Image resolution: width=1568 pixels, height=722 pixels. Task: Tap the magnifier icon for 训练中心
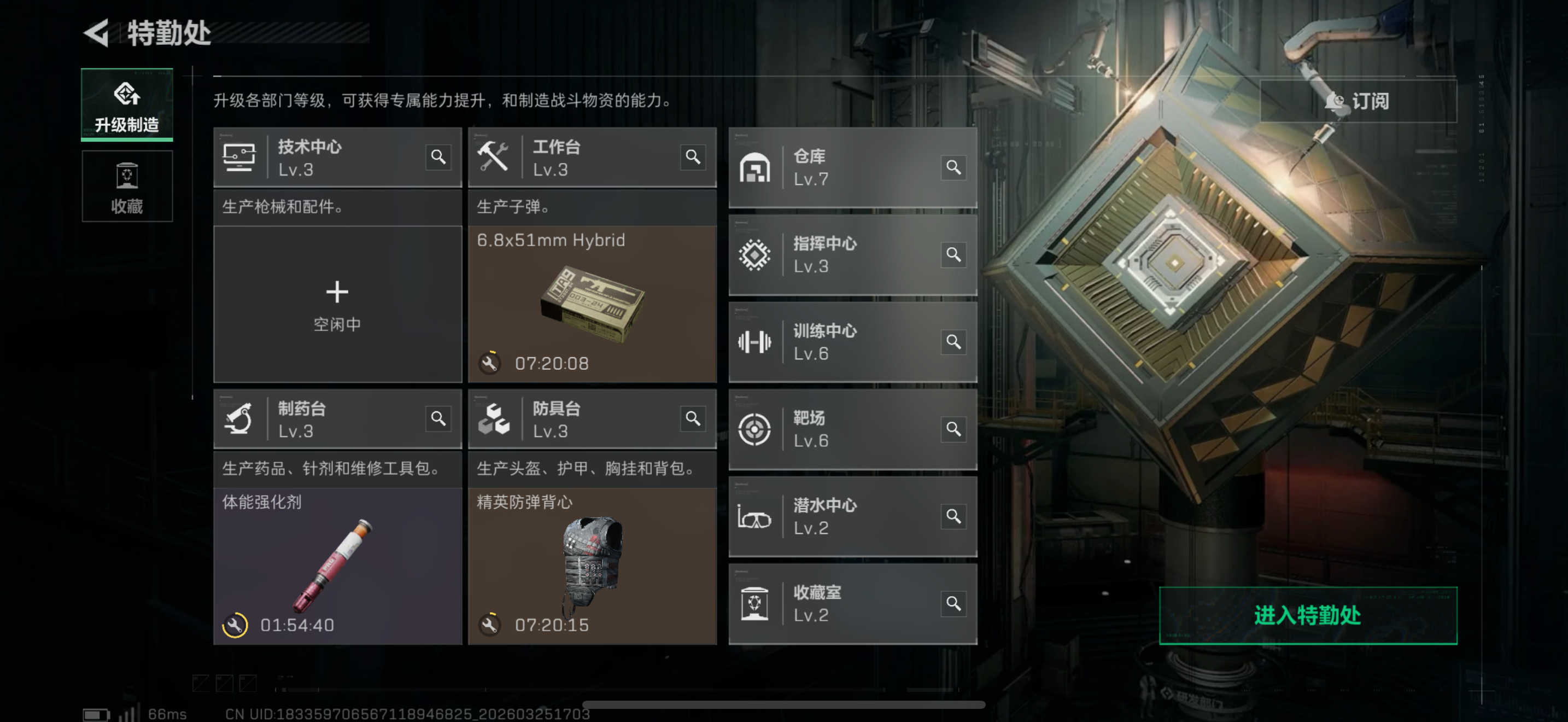[x=953, y=341]
